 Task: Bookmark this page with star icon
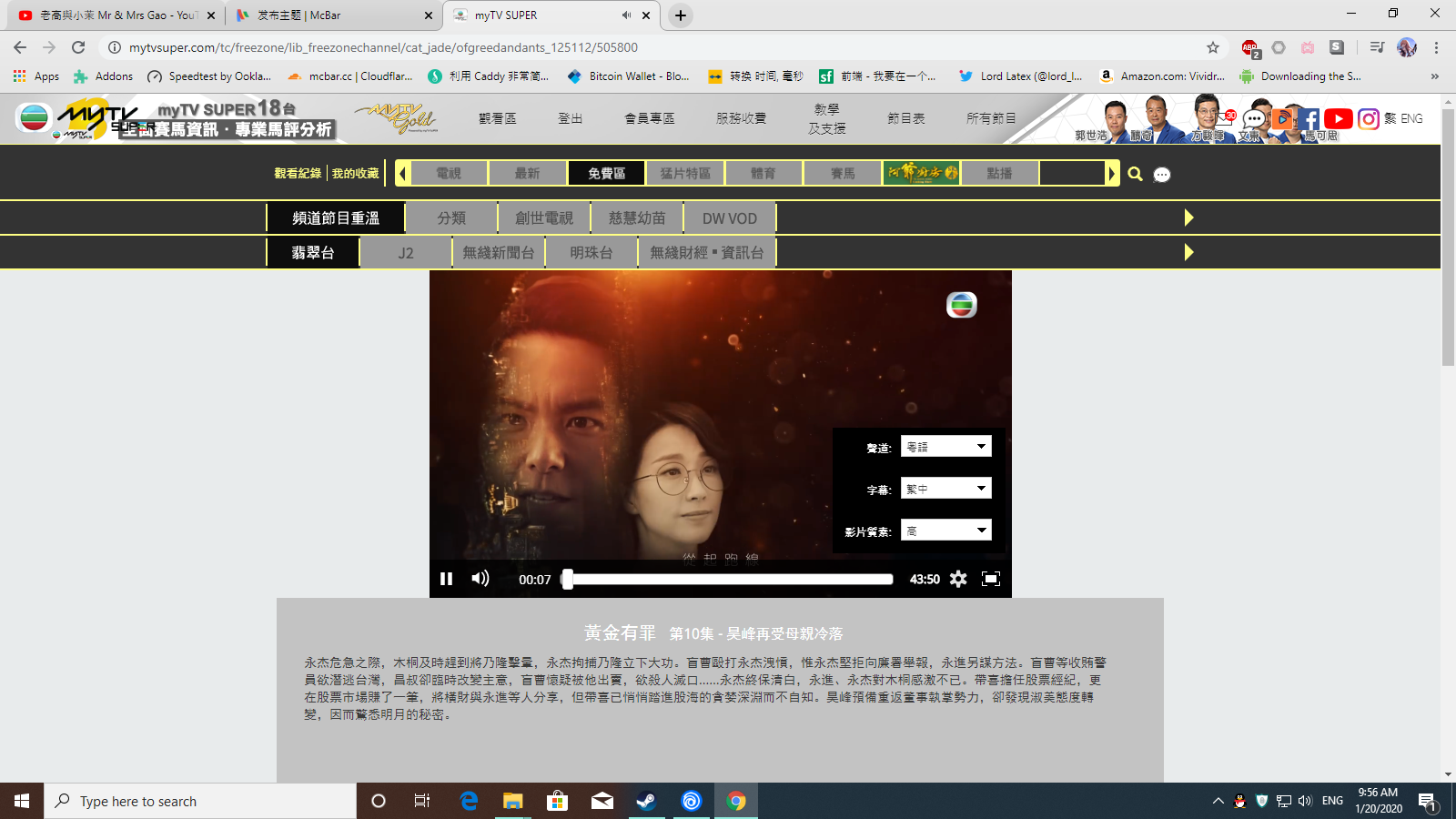pyautogui.click(x=1212, y=47)
